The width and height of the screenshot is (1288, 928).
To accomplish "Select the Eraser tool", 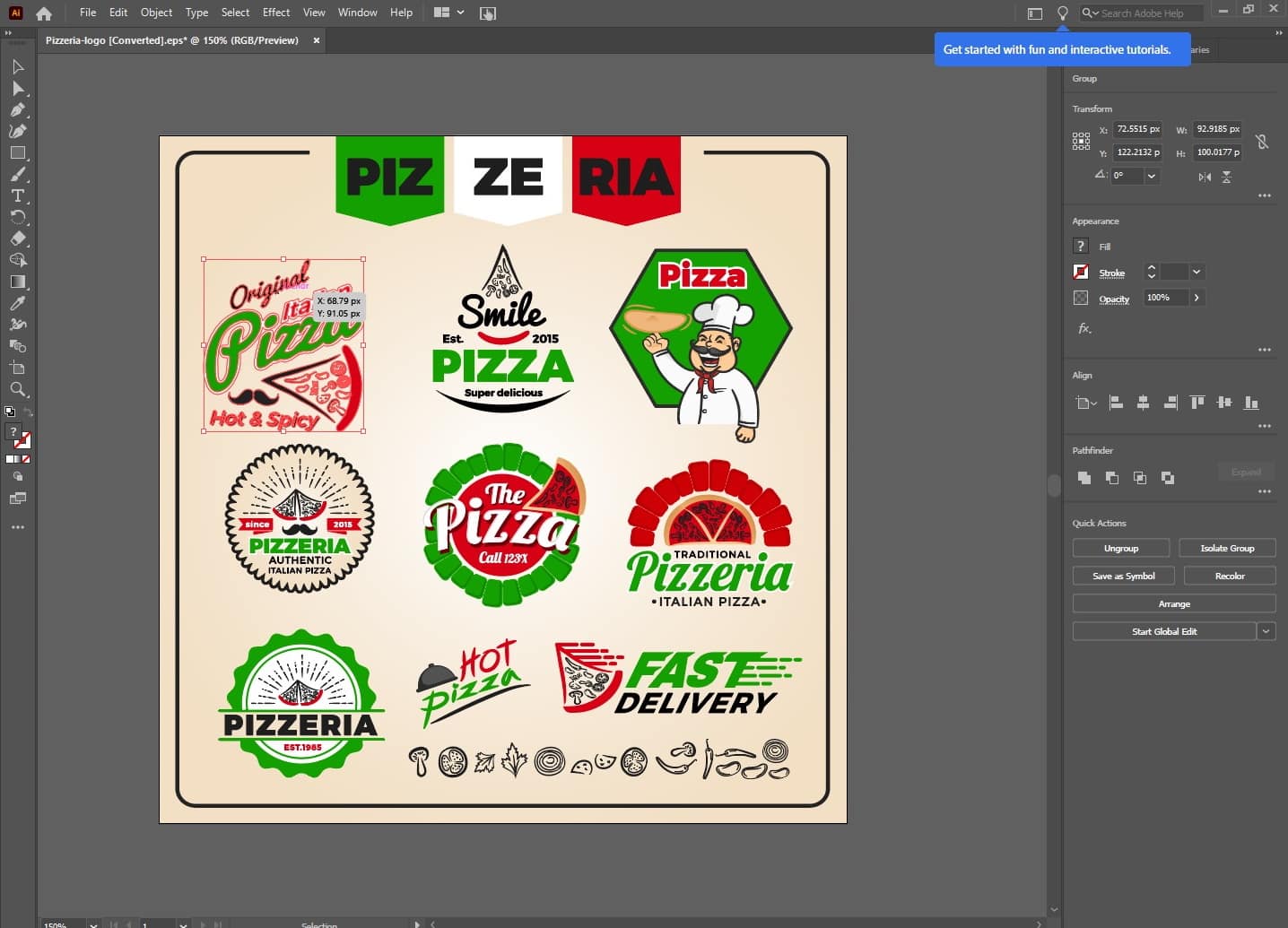I will click(18, 239).
